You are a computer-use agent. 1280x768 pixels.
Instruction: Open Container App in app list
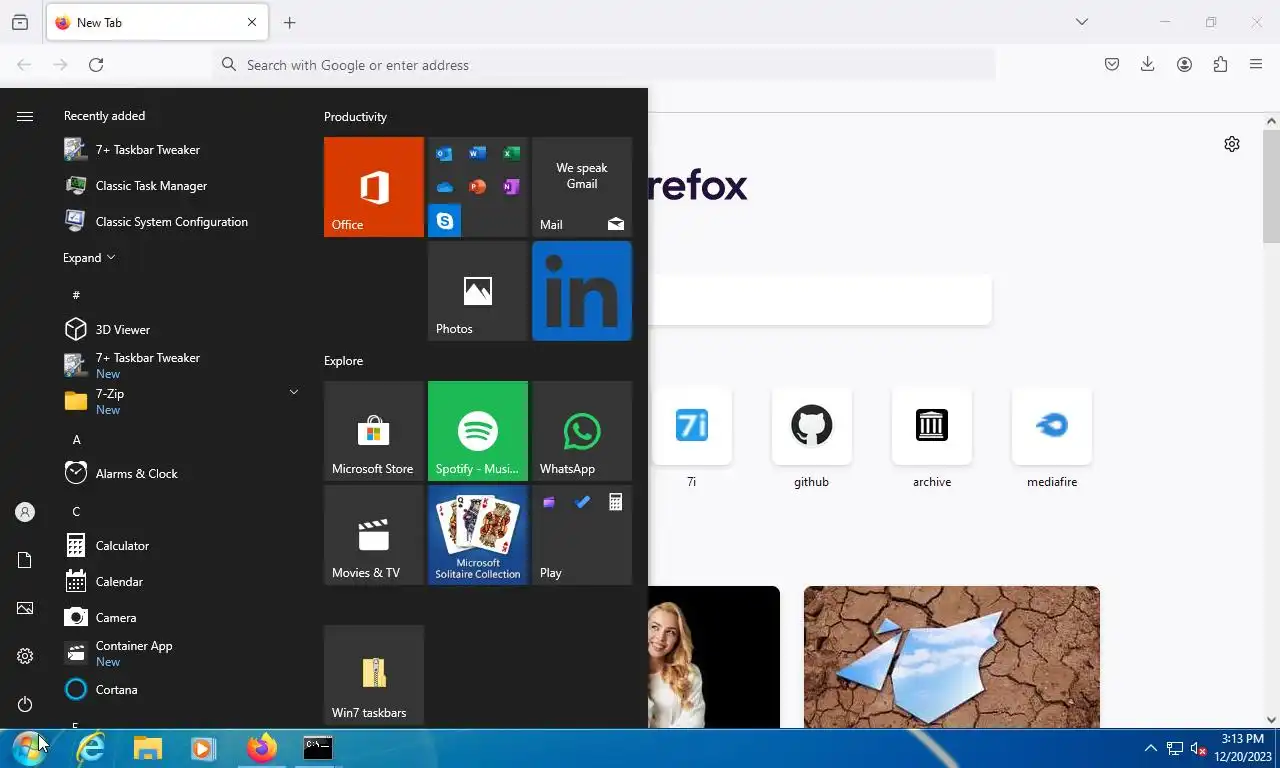[182, 653]
